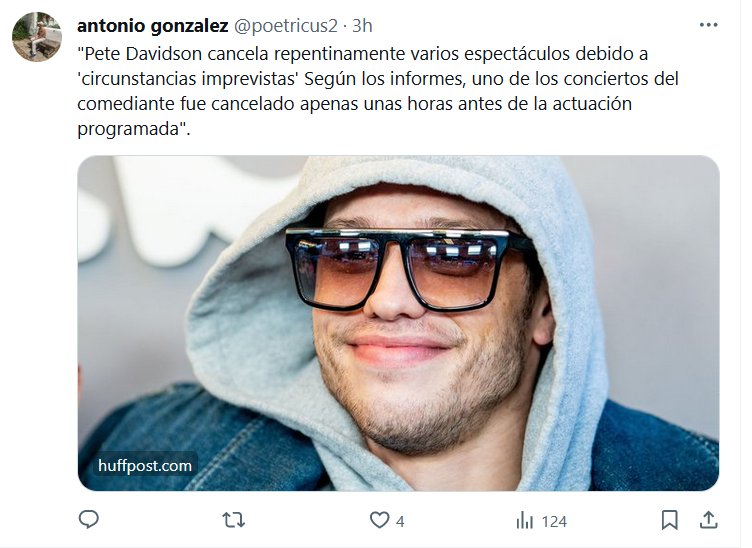Open view analytics bar chart icon

click(x=525, y=520)
